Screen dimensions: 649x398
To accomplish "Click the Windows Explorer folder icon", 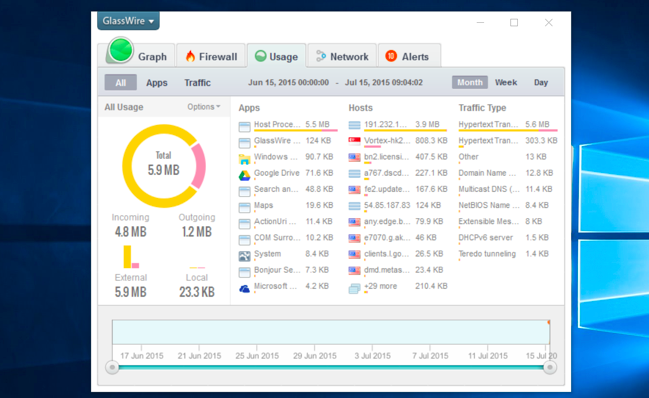I will (x=245, y=159).
